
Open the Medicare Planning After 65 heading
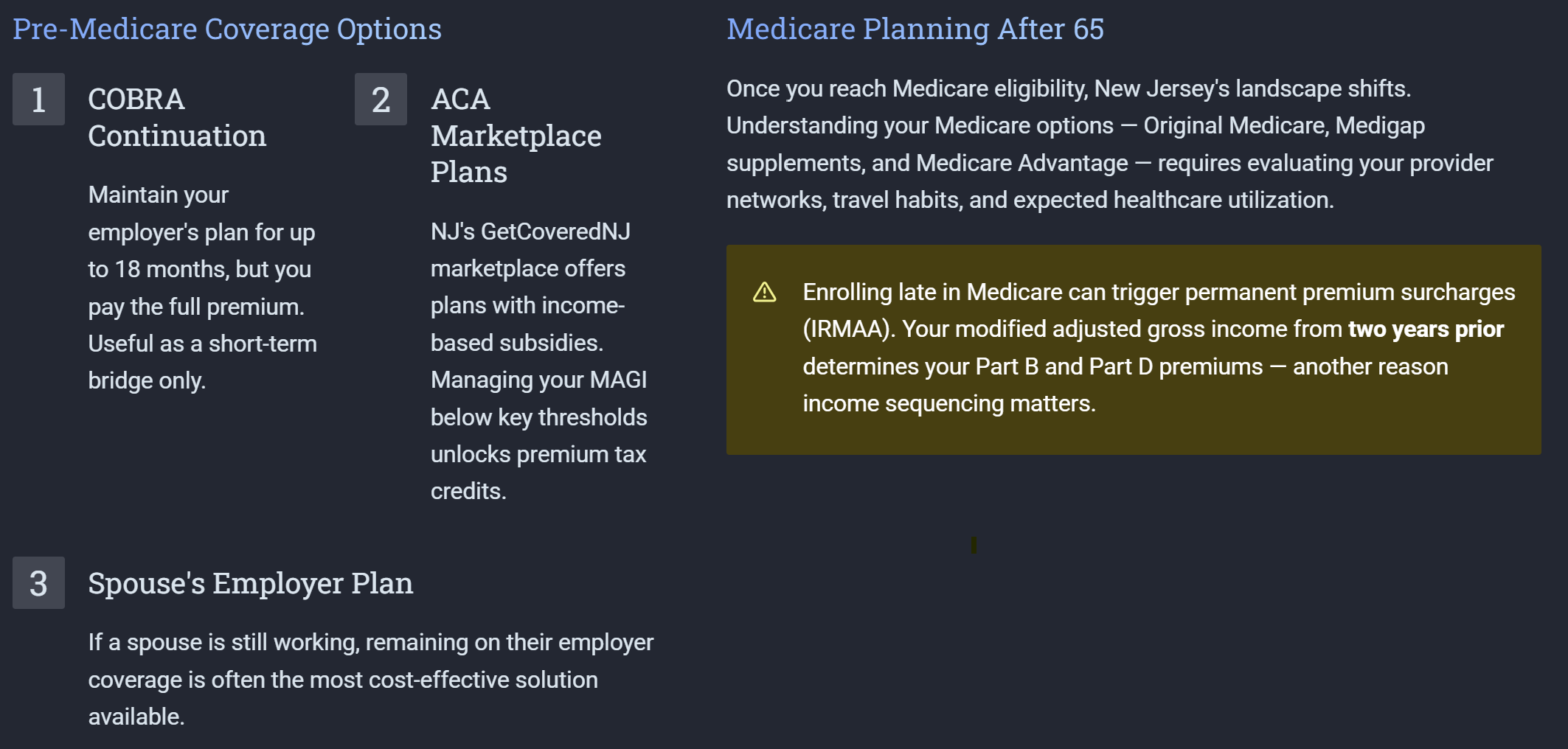(915, 29)
